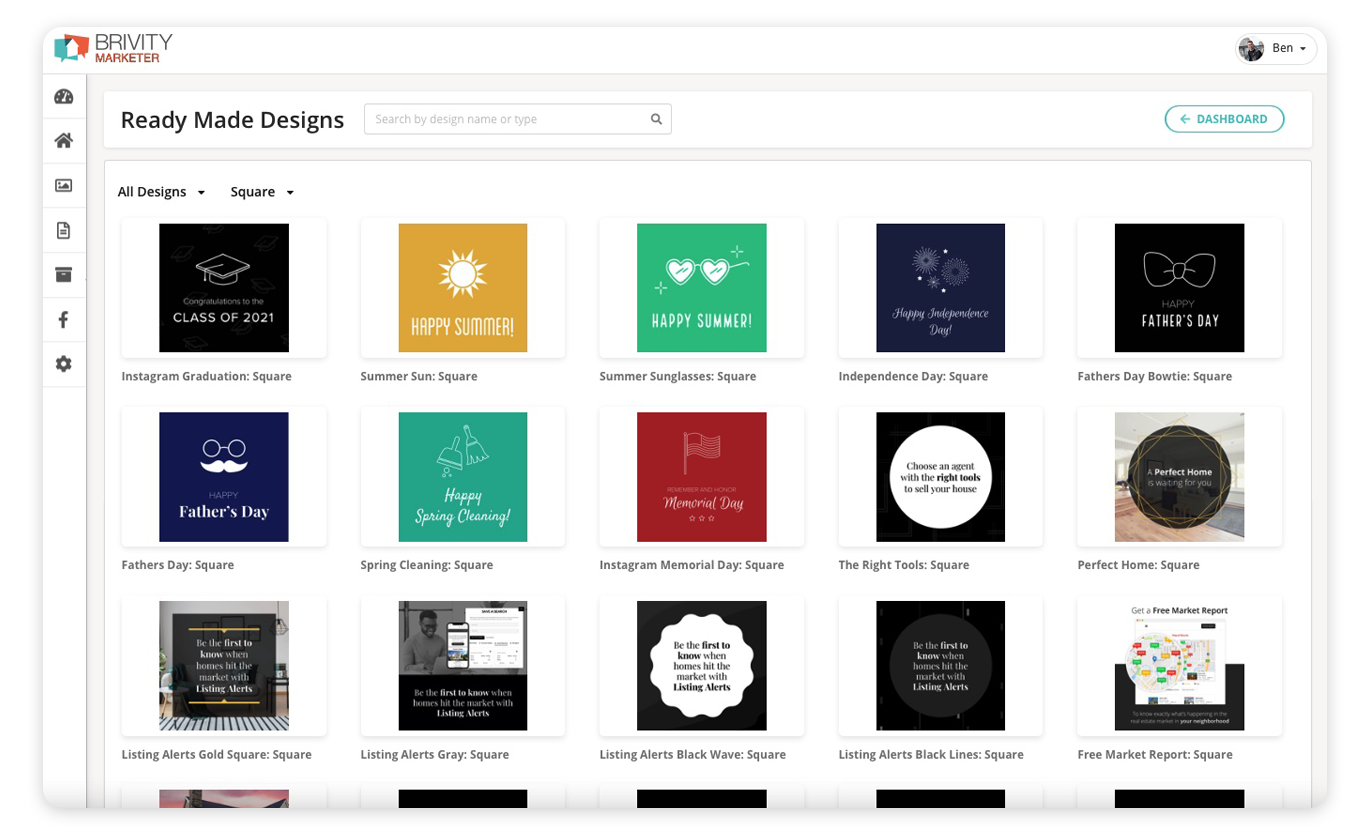Open Listing Alerts Black Lines thumbnail

pos(940,666)
